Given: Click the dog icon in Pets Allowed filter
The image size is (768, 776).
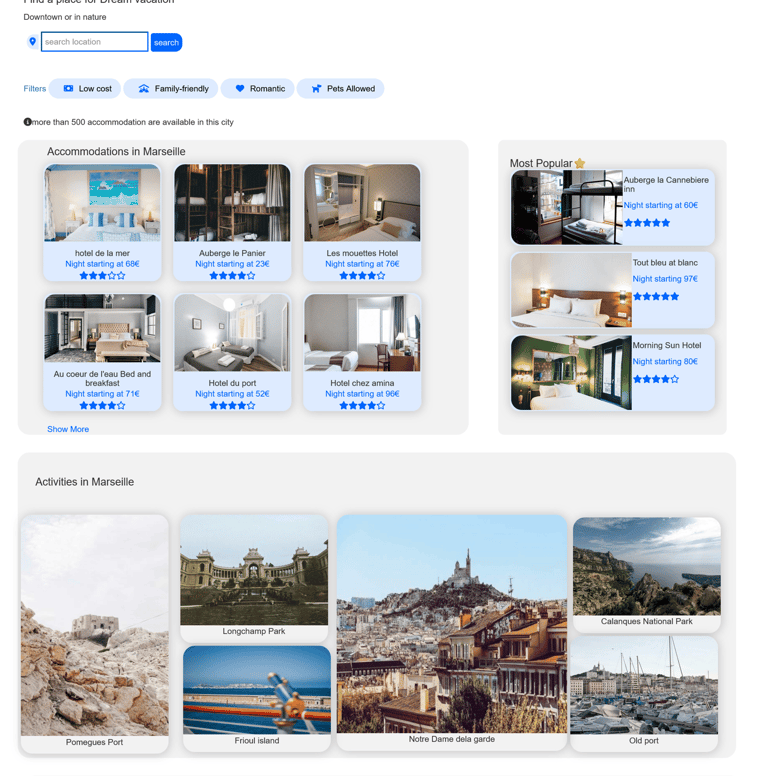Looking at the screenshot, I should point(316,89).
